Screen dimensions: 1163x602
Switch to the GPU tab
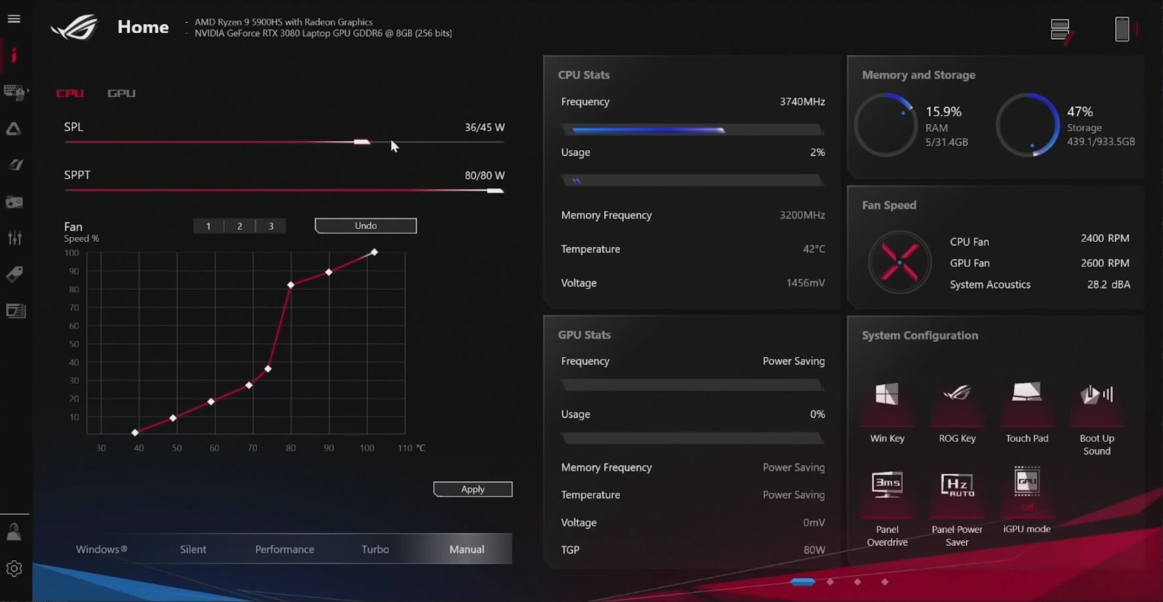[121, 93]
